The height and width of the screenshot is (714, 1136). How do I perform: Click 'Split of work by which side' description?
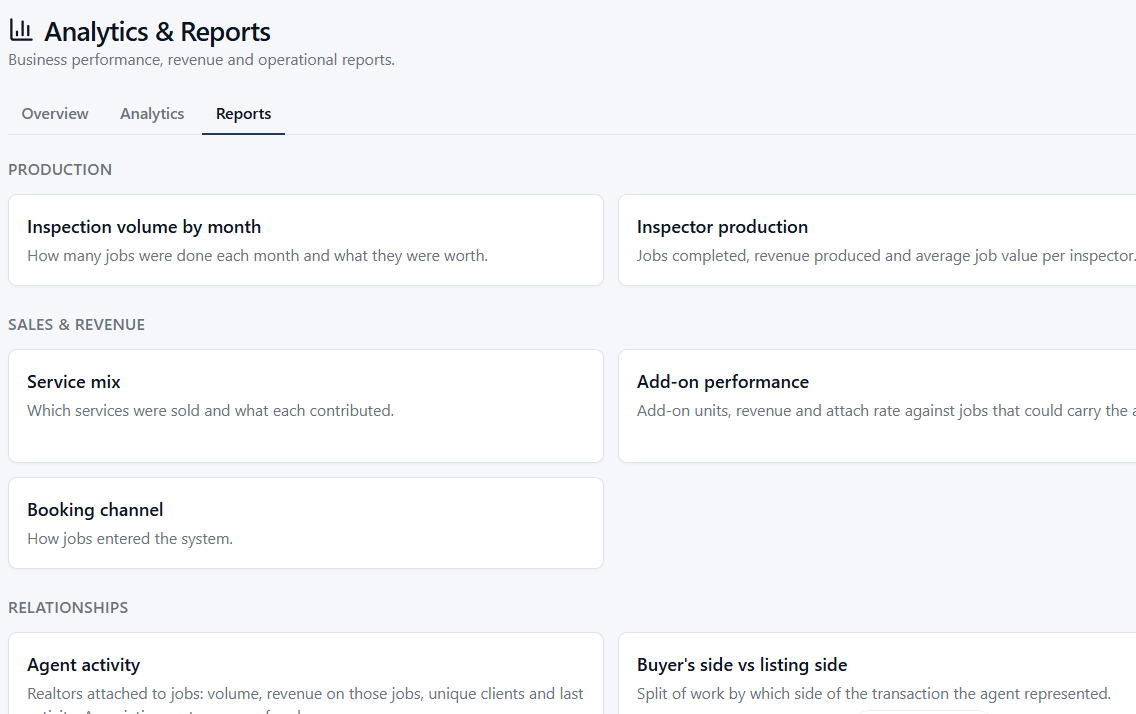click(x=874, y=694)
